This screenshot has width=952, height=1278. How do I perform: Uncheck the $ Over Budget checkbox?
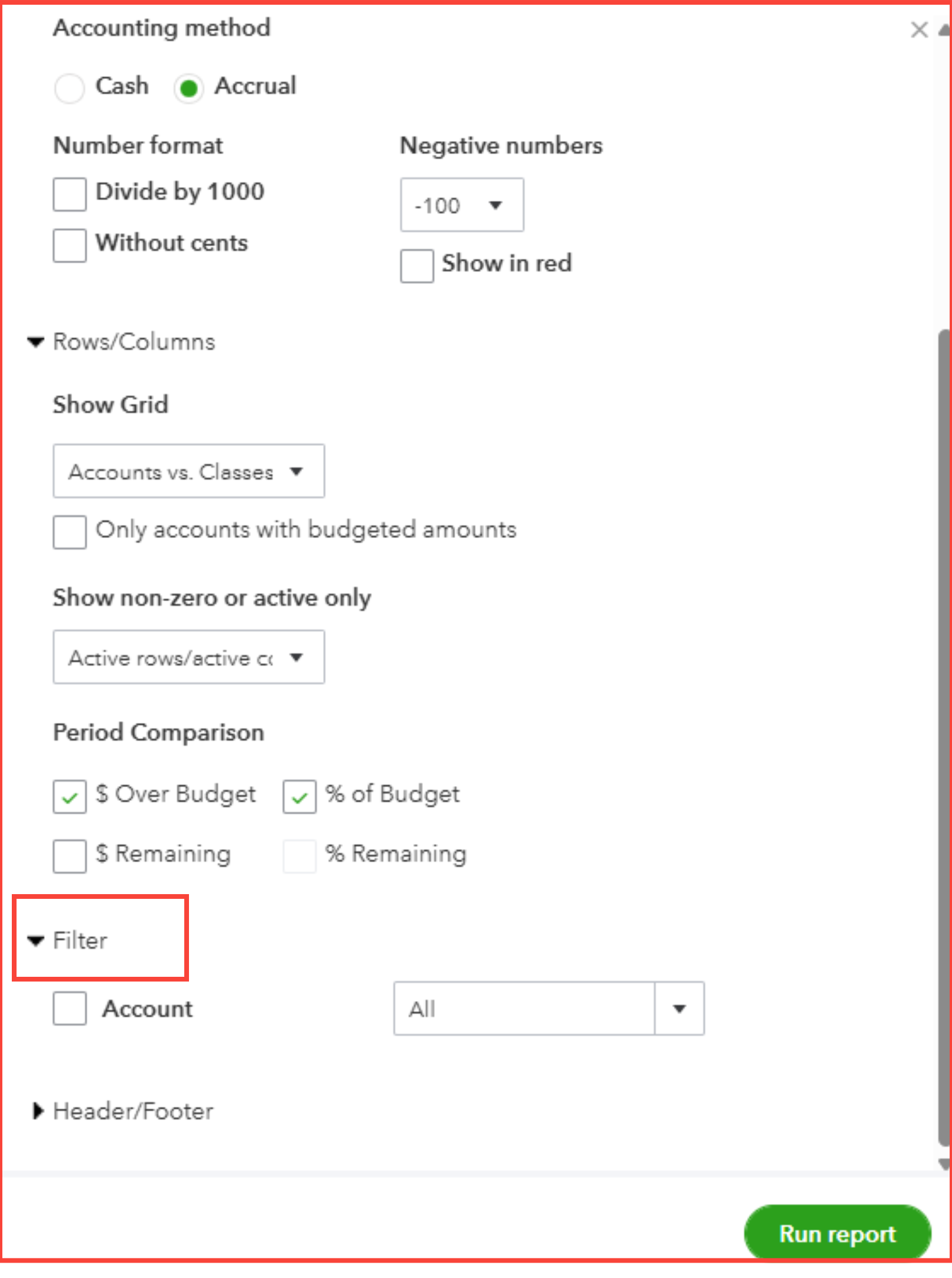(x=70, y=797)
